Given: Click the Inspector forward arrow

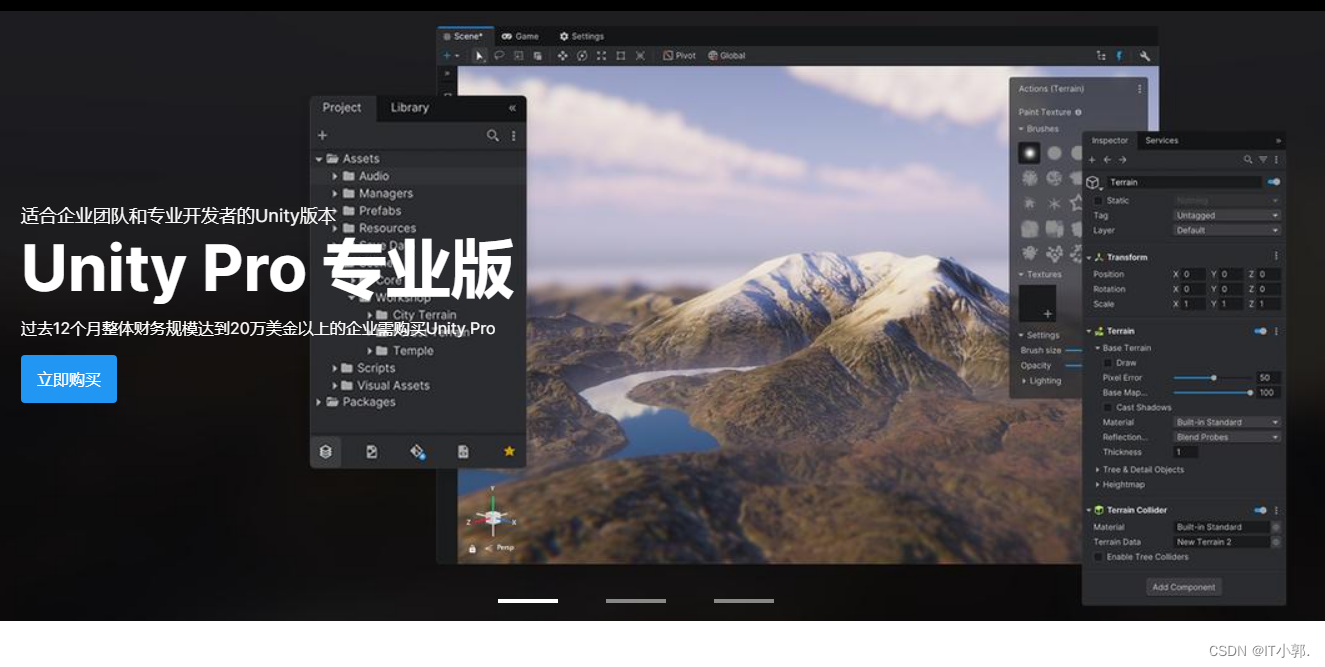Looking at the screenshot, I should [1122, 160].
